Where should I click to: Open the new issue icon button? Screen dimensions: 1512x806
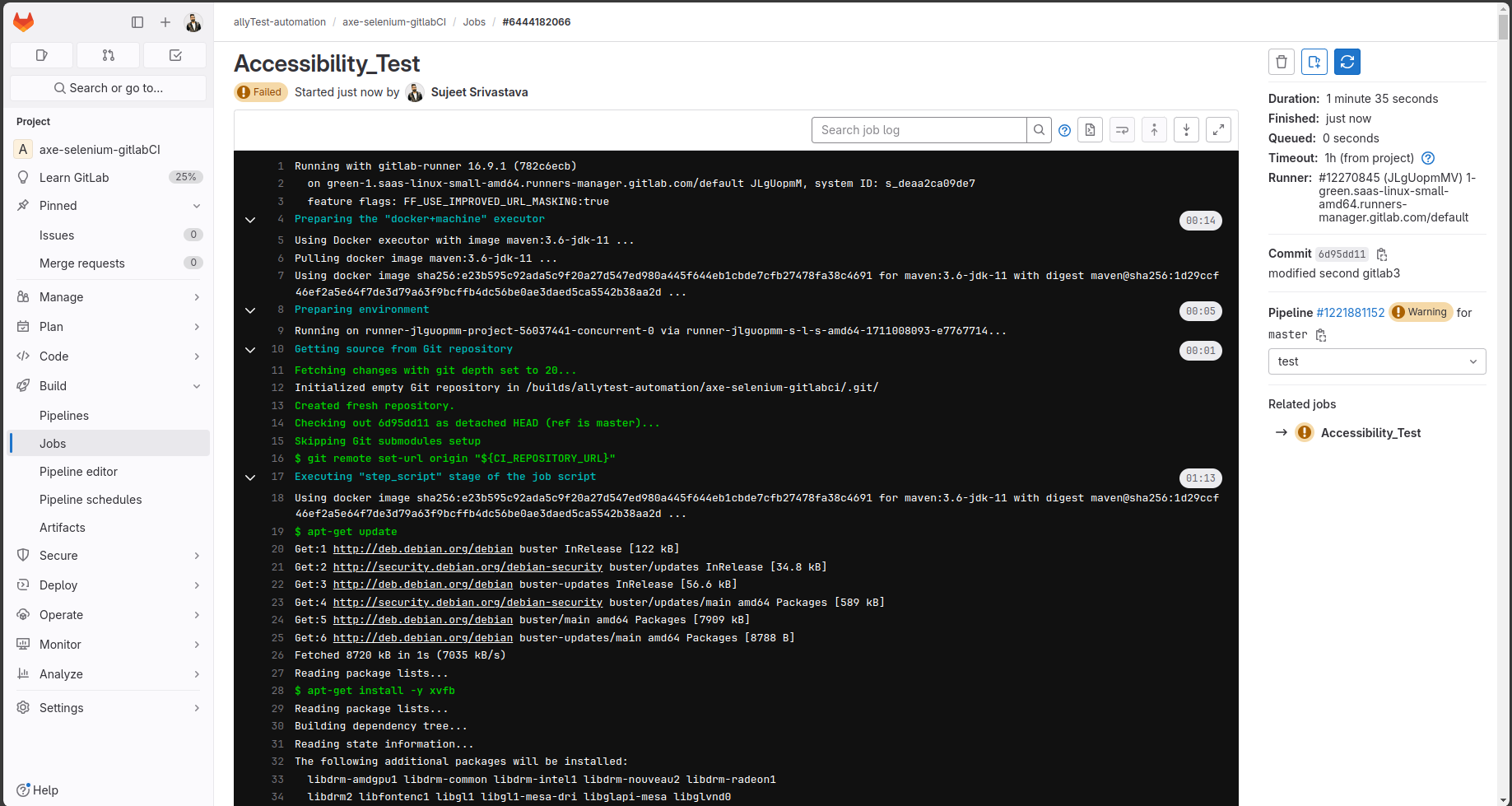pos(1314,62)
